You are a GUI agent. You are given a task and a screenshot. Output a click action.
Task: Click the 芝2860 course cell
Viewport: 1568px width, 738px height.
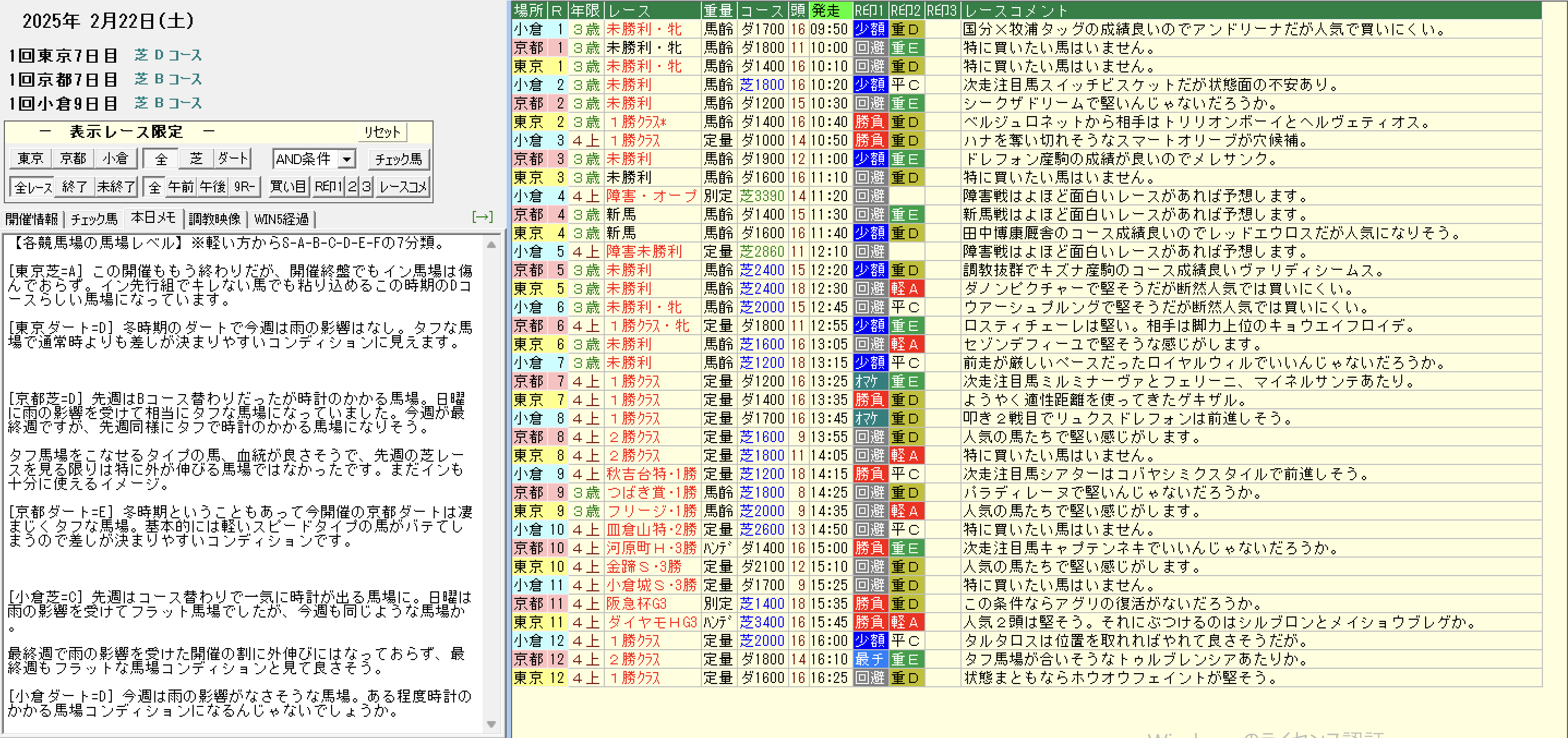(762, 251)
